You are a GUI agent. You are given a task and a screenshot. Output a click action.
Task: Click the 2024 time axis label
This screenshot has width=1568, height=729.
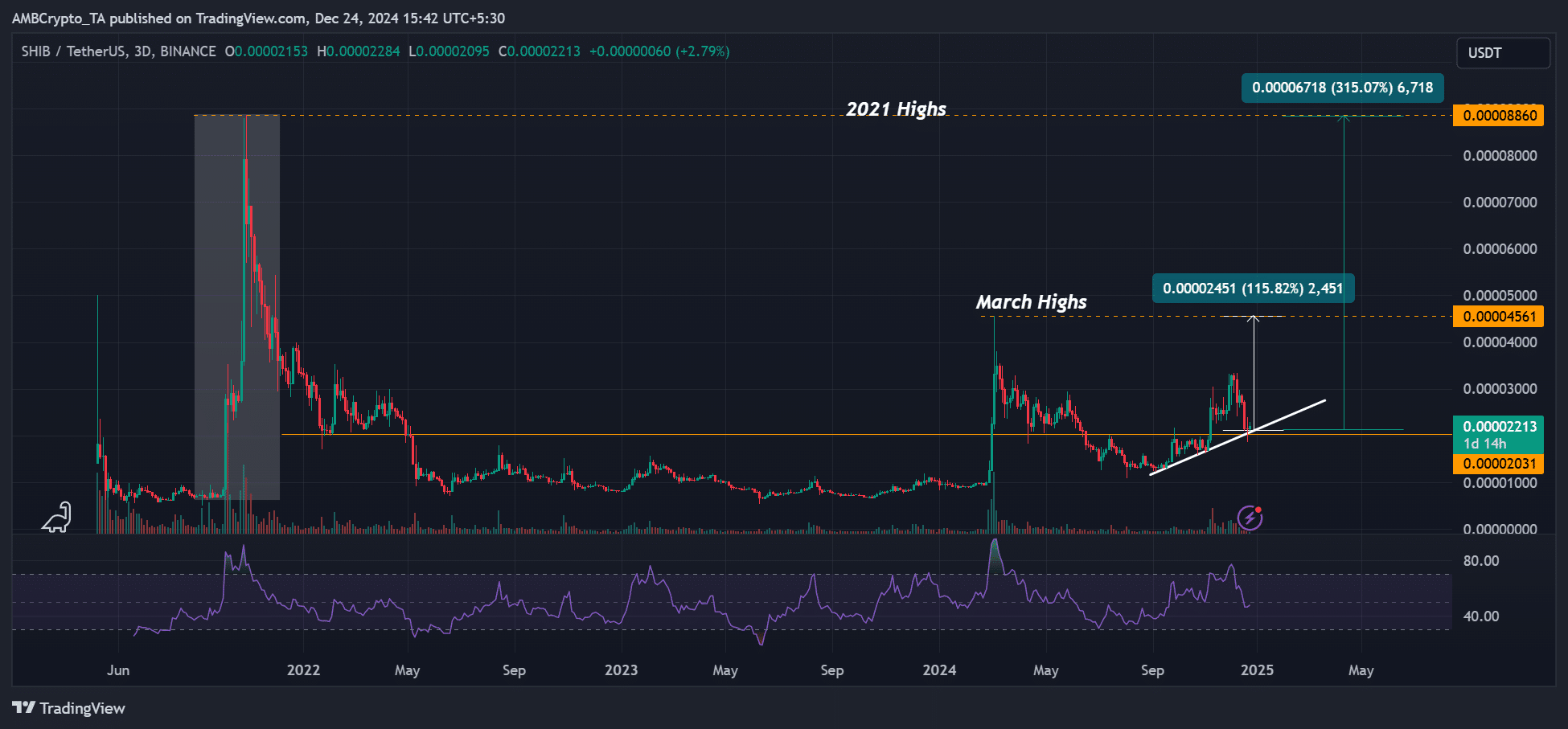coord(939,670)
